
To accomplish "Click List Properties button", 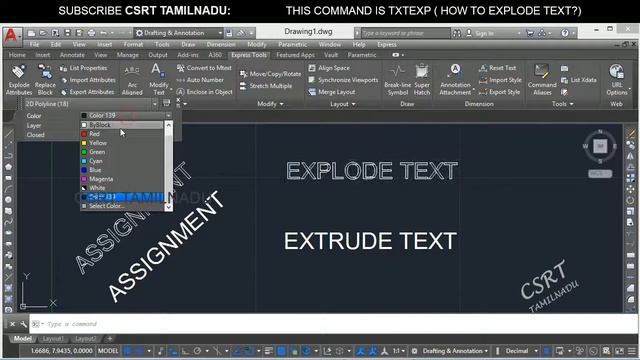I will tap(84, 68).
